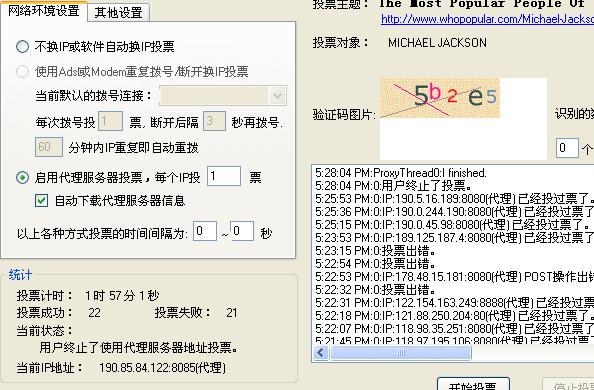Click the 每个IP投 votes input field
594x390 pixels.
[x=224, y=176]
